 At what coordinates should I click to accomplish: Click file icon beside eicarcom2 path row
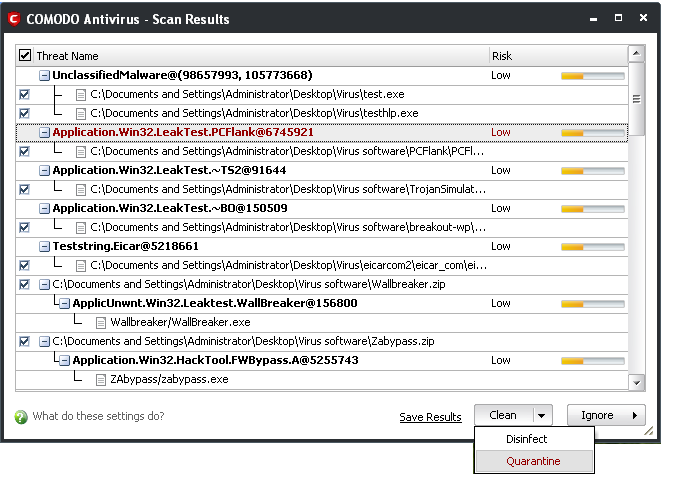[80, 266]
